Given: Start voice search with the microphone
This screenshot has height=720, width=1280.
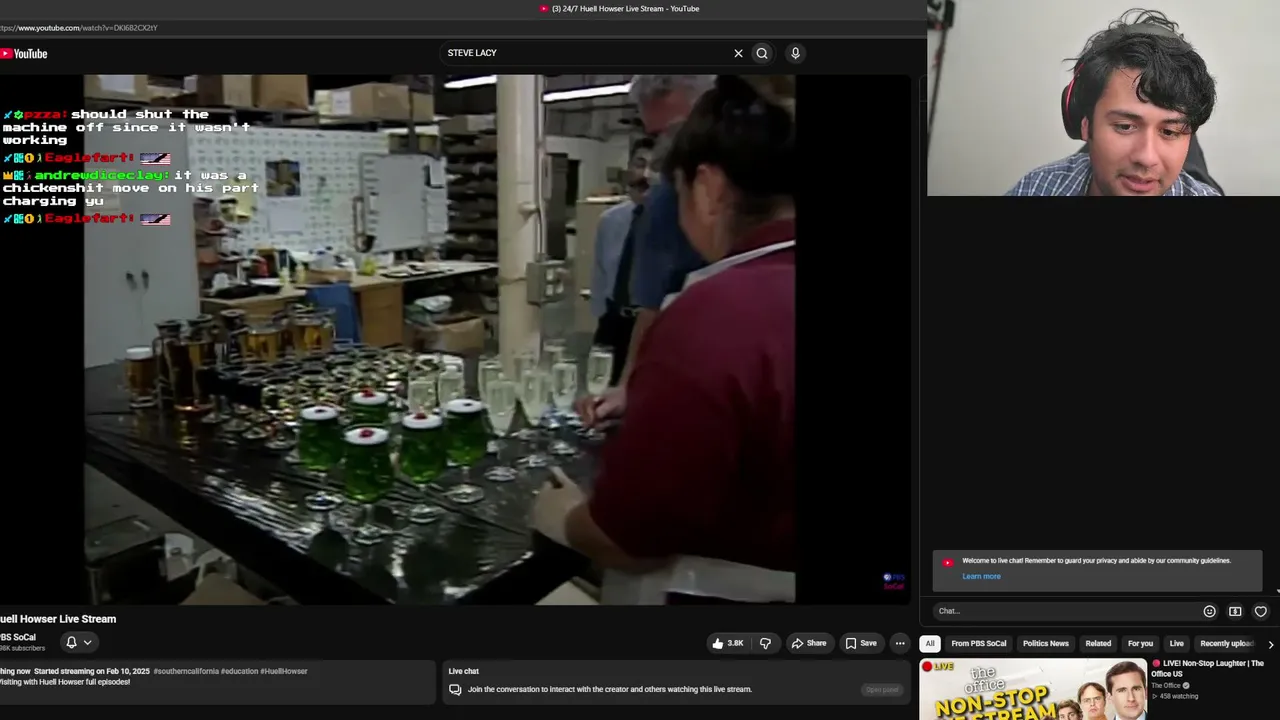Looking at the screenshot, I should click(795, 53).
